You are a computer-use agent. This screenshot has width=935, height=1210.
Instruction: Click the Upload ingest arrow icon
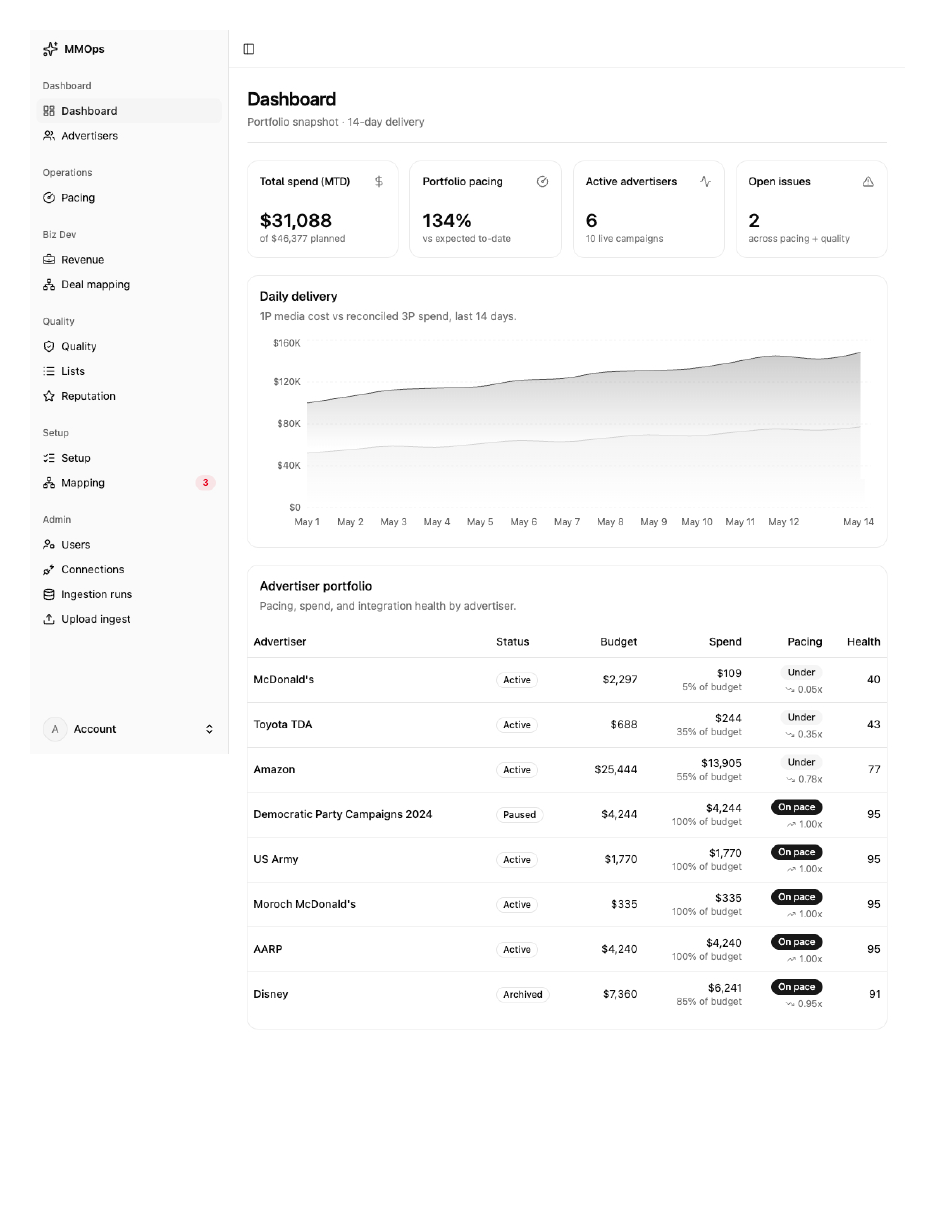coord(49,619)
